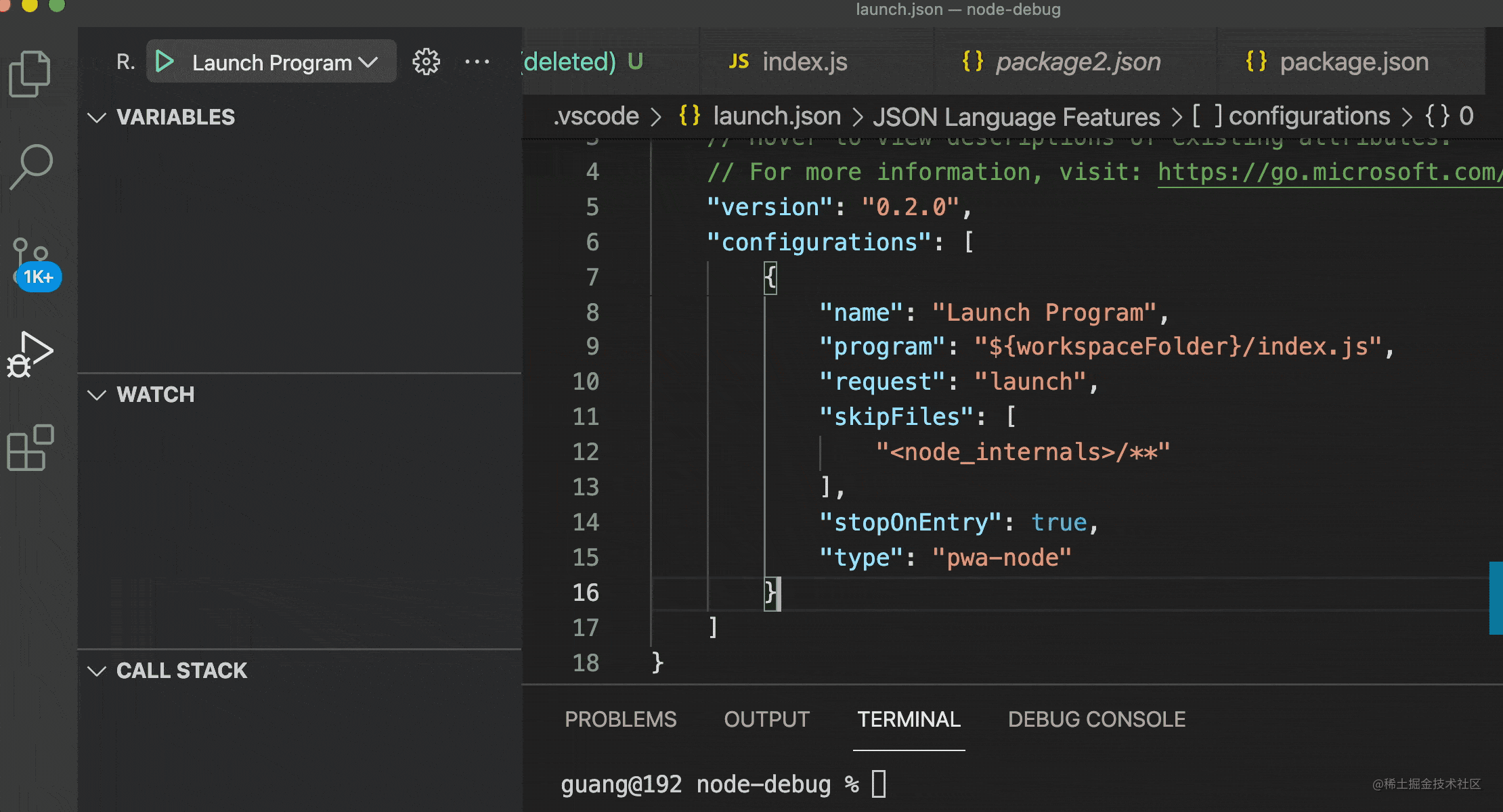Click JSON Language Features breadcrumb
Viewport: 1503px width, 812px height.
[x=1016, y=116]
